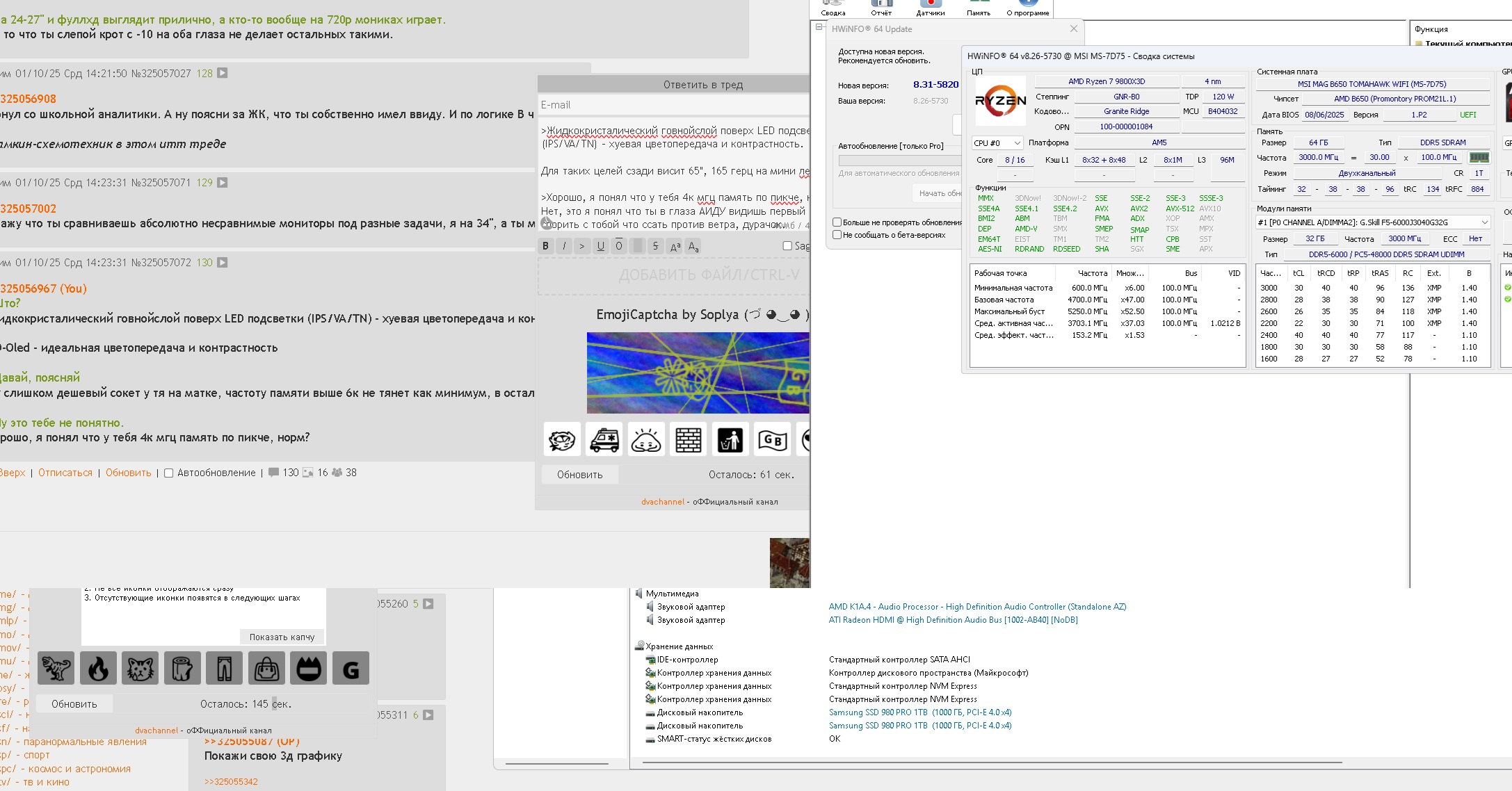Apply underline formatting in reply form
This screenshot has width=1512, height=791.
(x=601, y=245)
